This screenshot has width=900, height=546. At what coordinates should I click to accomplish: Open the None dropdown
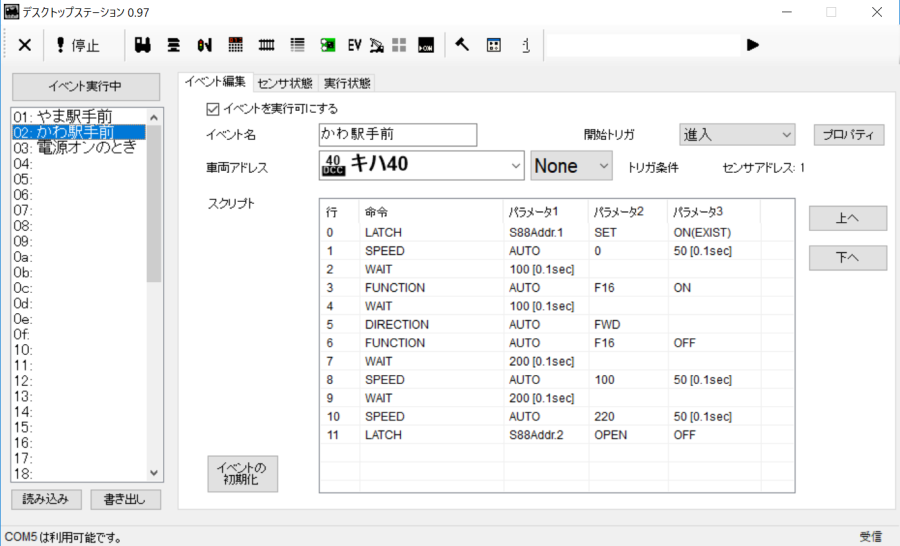point(571,166)
